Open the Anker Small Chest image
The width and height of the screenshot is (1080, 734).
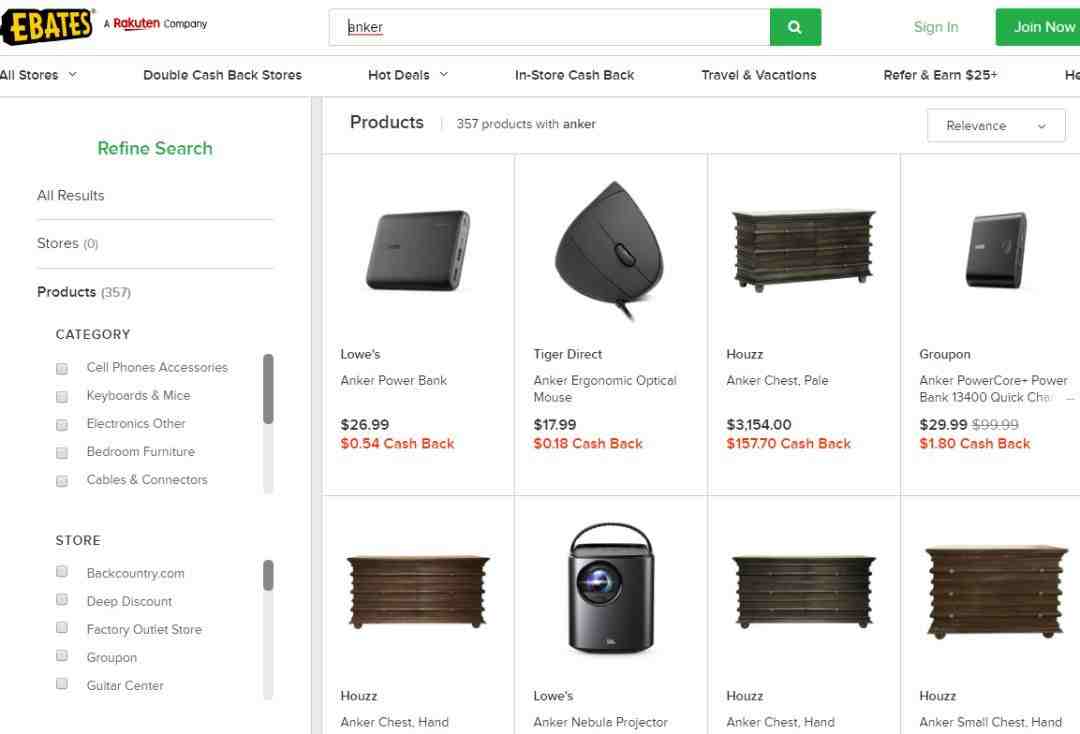pyautogui.click(x=995, y=590)
